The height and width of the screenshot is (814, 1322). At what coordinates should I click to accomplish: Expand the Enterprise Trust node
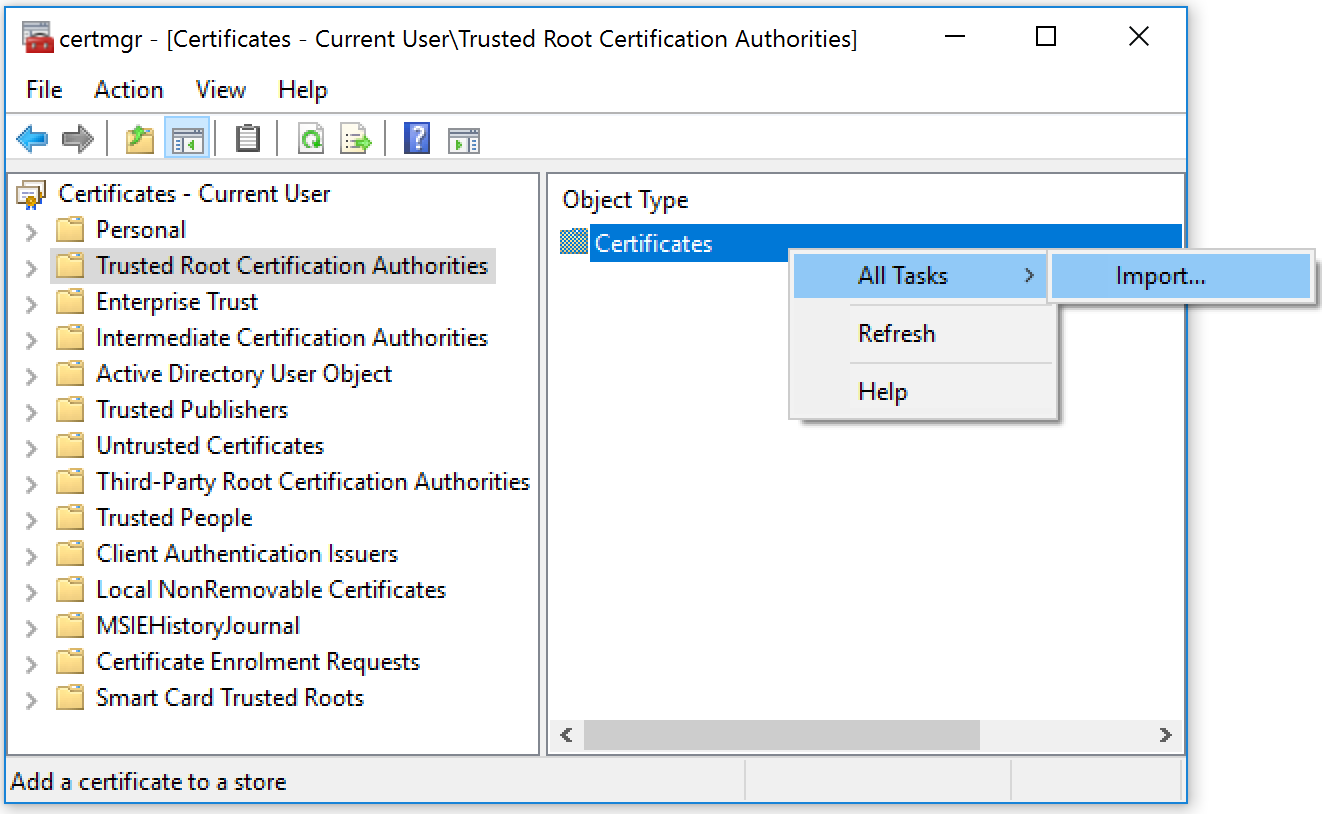pos(31,304)
